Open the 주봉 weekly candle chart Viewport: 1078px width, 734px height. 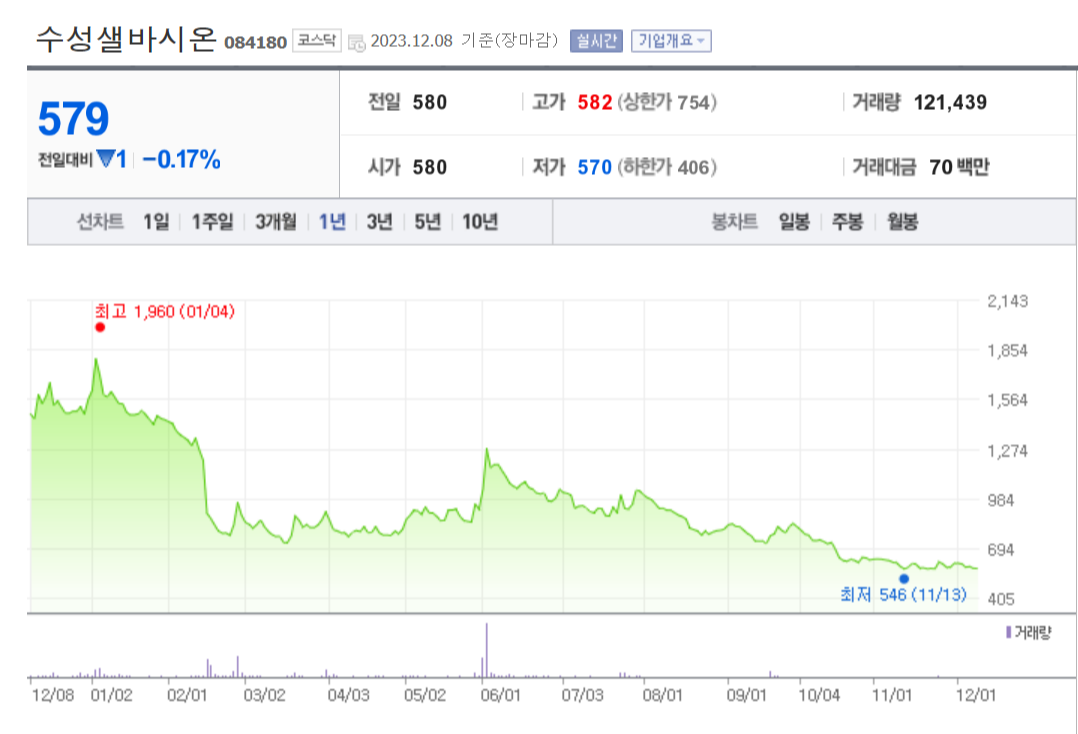(847, 222)
